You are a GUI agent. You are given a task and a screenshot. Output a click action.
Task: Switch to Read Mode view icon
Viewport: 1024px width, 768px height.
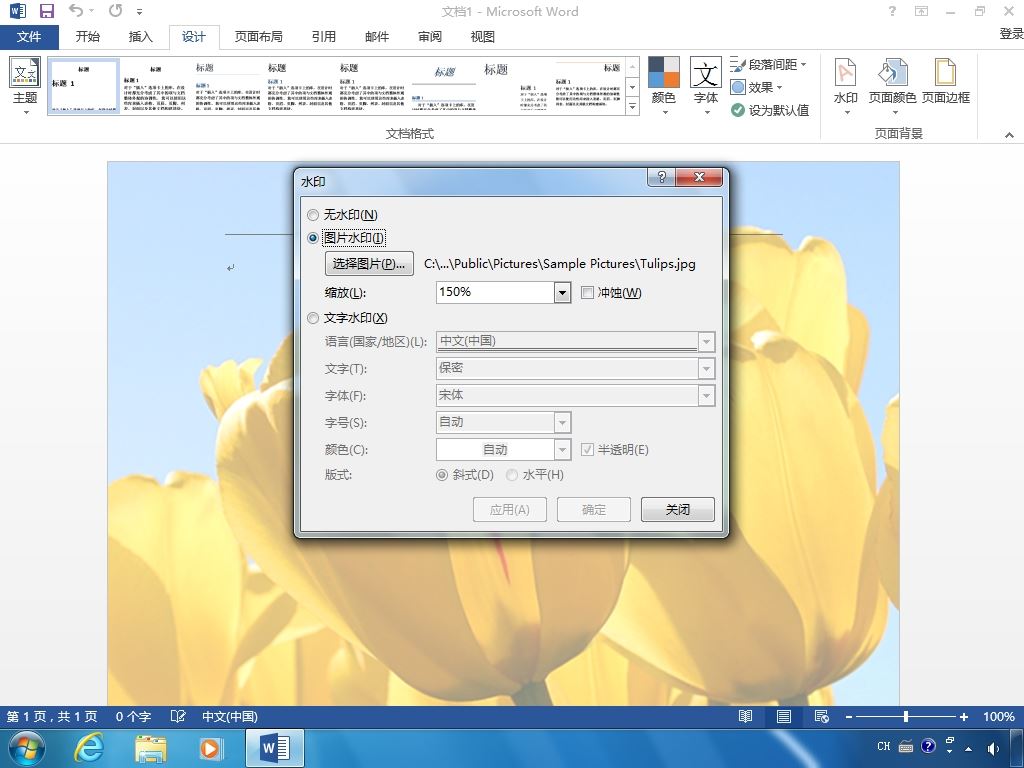pos(745,716)
